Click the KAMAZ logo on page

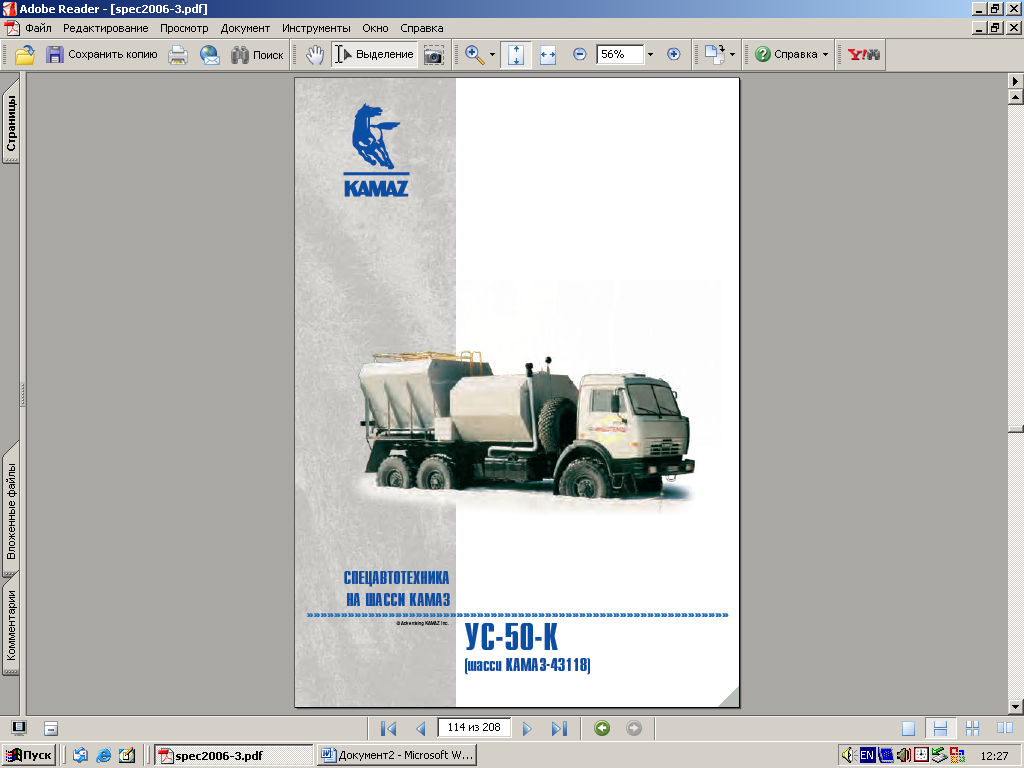376,151
